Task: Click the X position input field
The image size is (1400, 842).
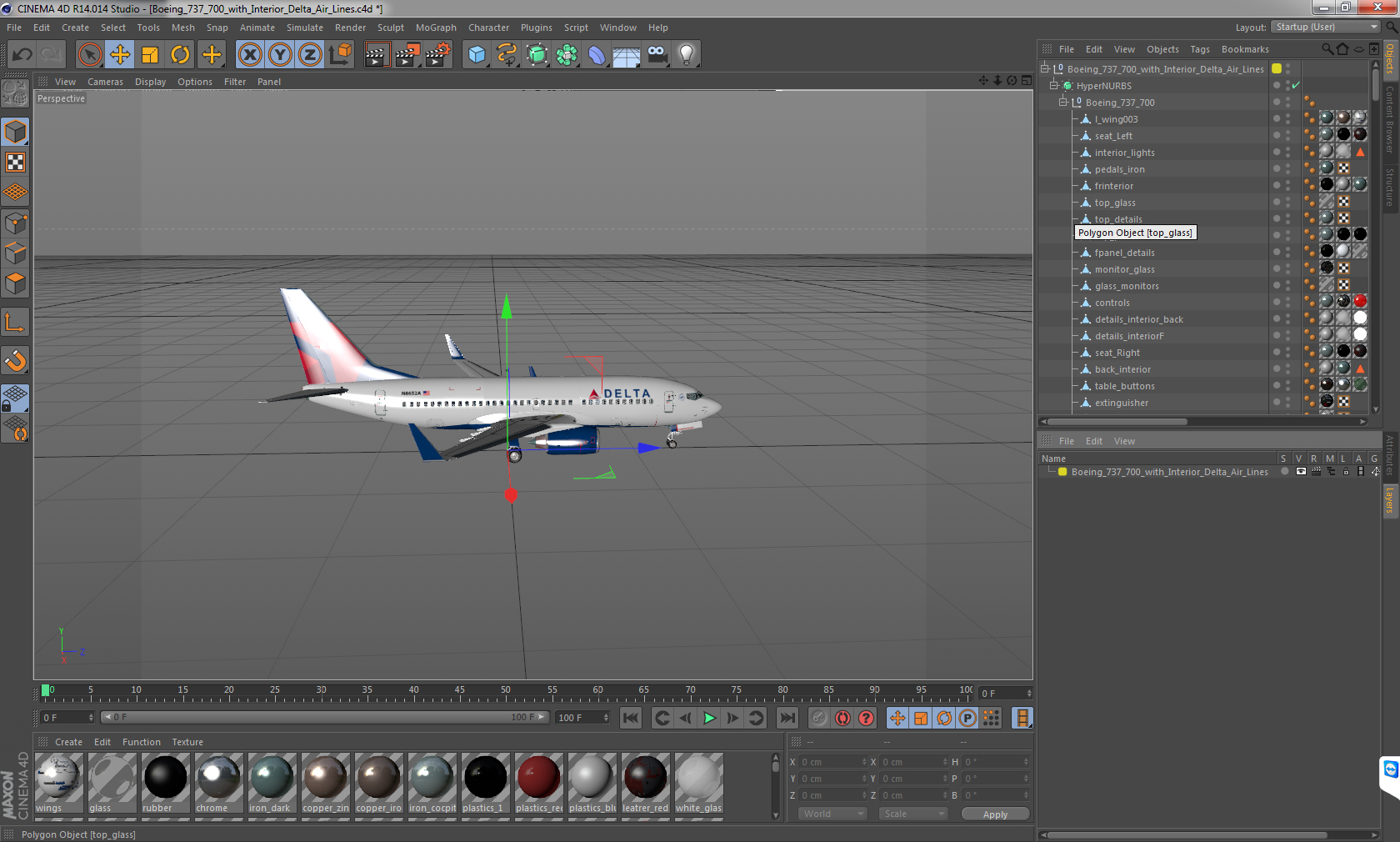Action: (833, 762)
